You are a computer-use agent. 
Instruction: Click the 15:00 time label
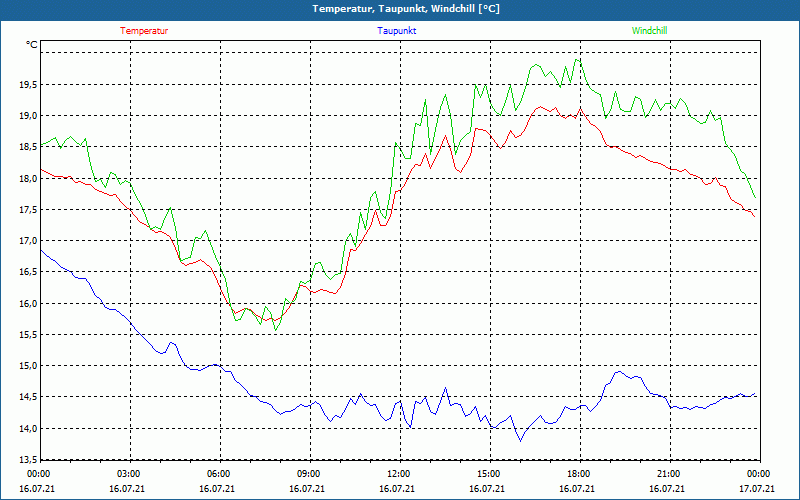(x=488, y=474)
